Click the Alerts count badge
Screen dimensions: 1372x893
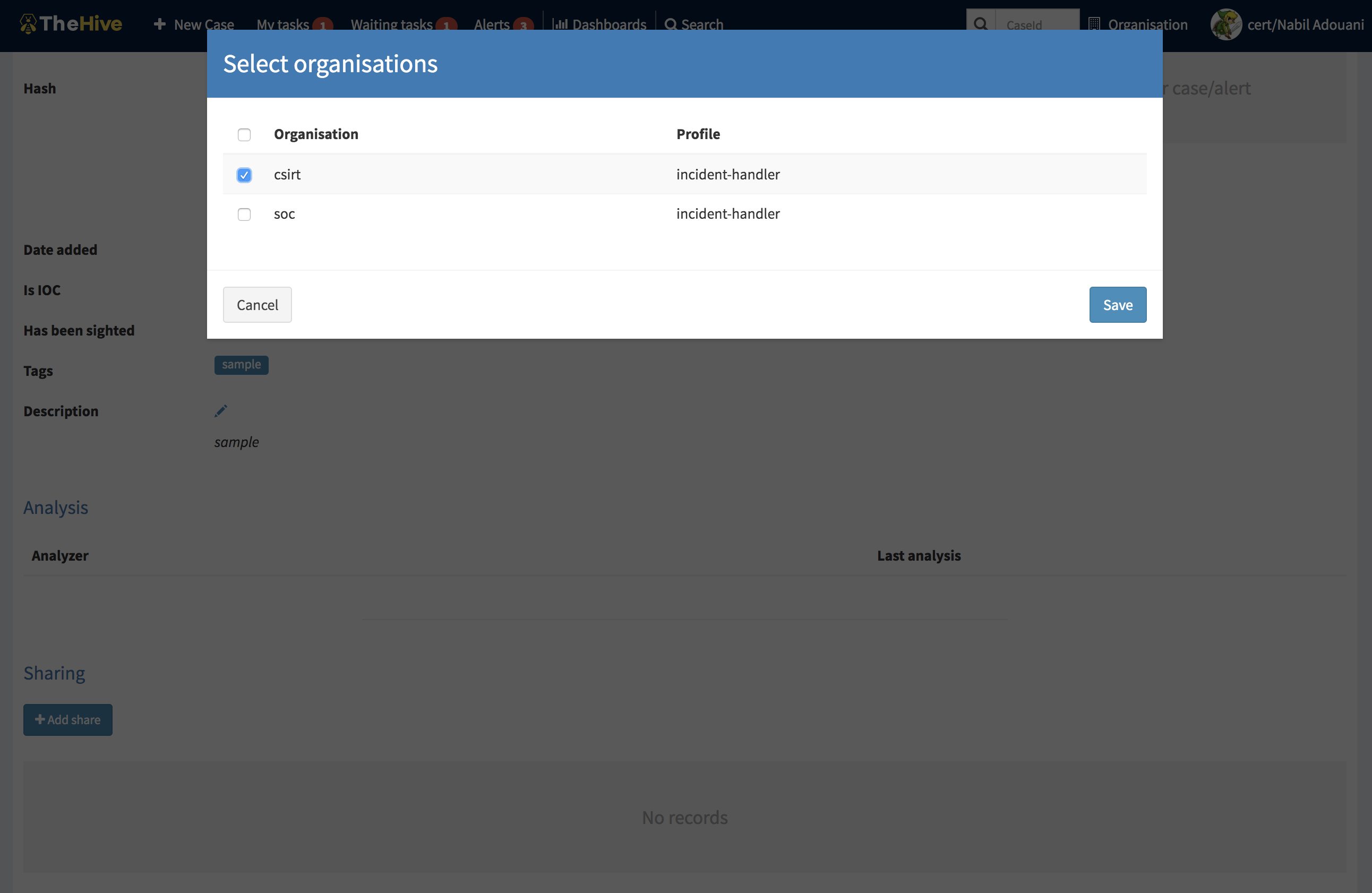(x=524, y=25)
